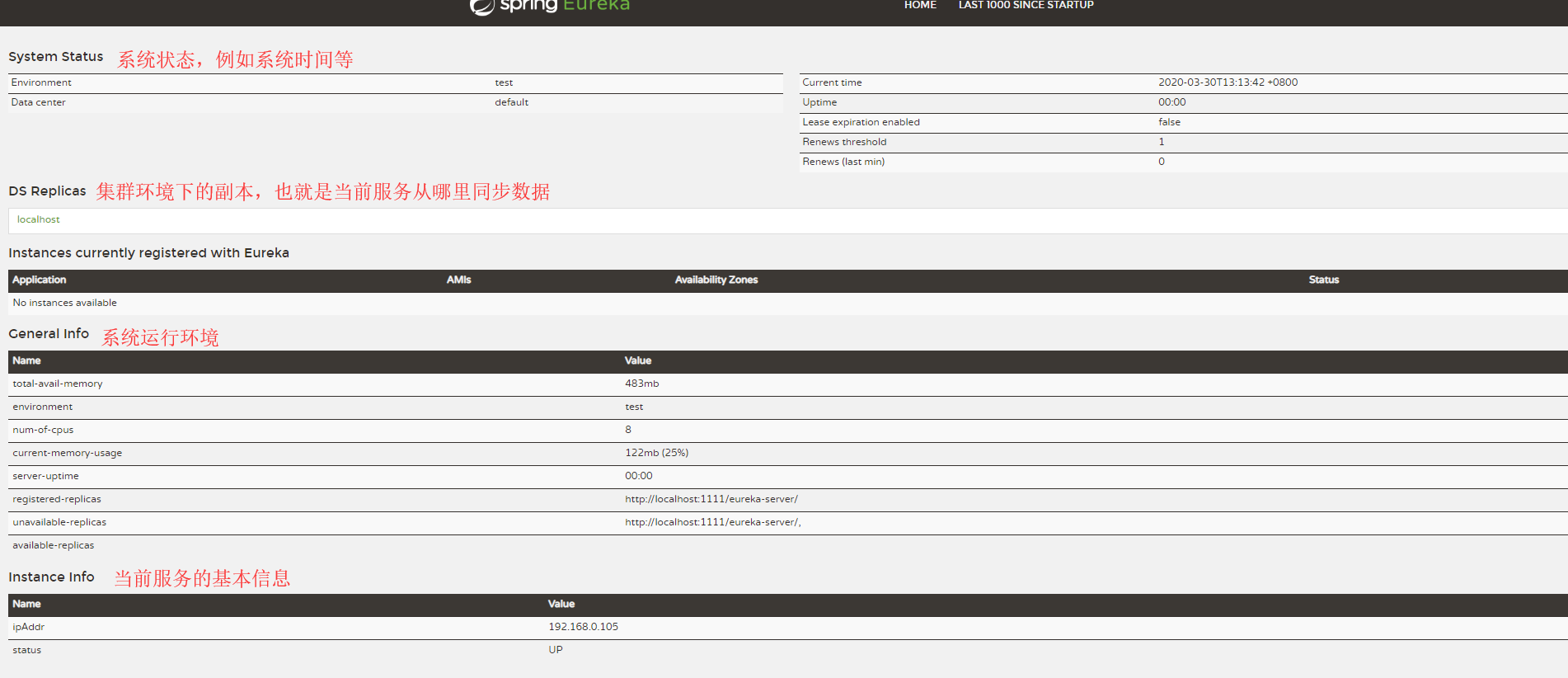Image resolution: width=1568 pixels, height=678 pixels.
Task: Click the Renews (last min) label
Action: [x=843, y=162]
